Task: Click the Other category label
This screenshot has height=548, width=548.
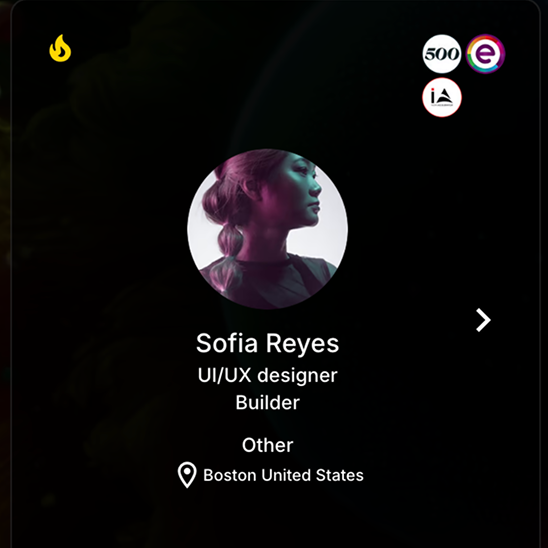Action: coord(267,445)
